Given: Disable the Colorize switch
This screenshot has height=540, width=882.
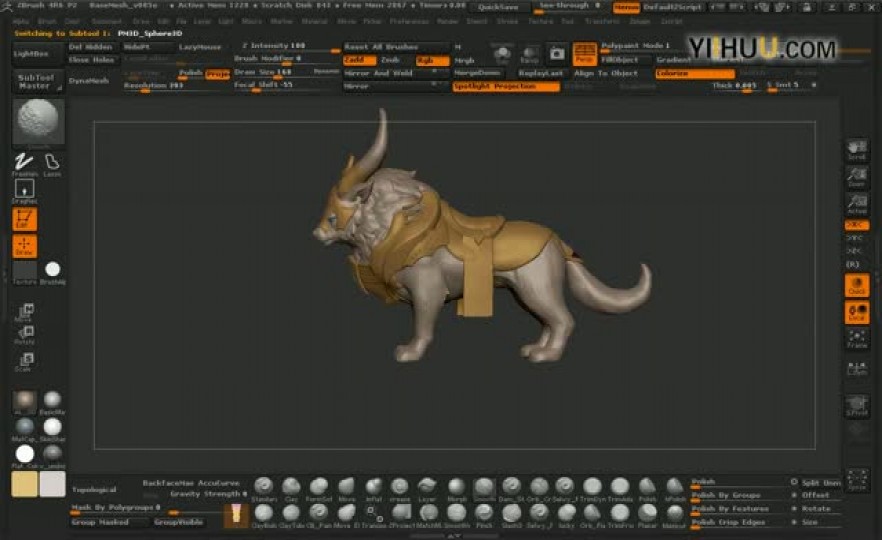Looking at the screenshot, I should point(695,74).
